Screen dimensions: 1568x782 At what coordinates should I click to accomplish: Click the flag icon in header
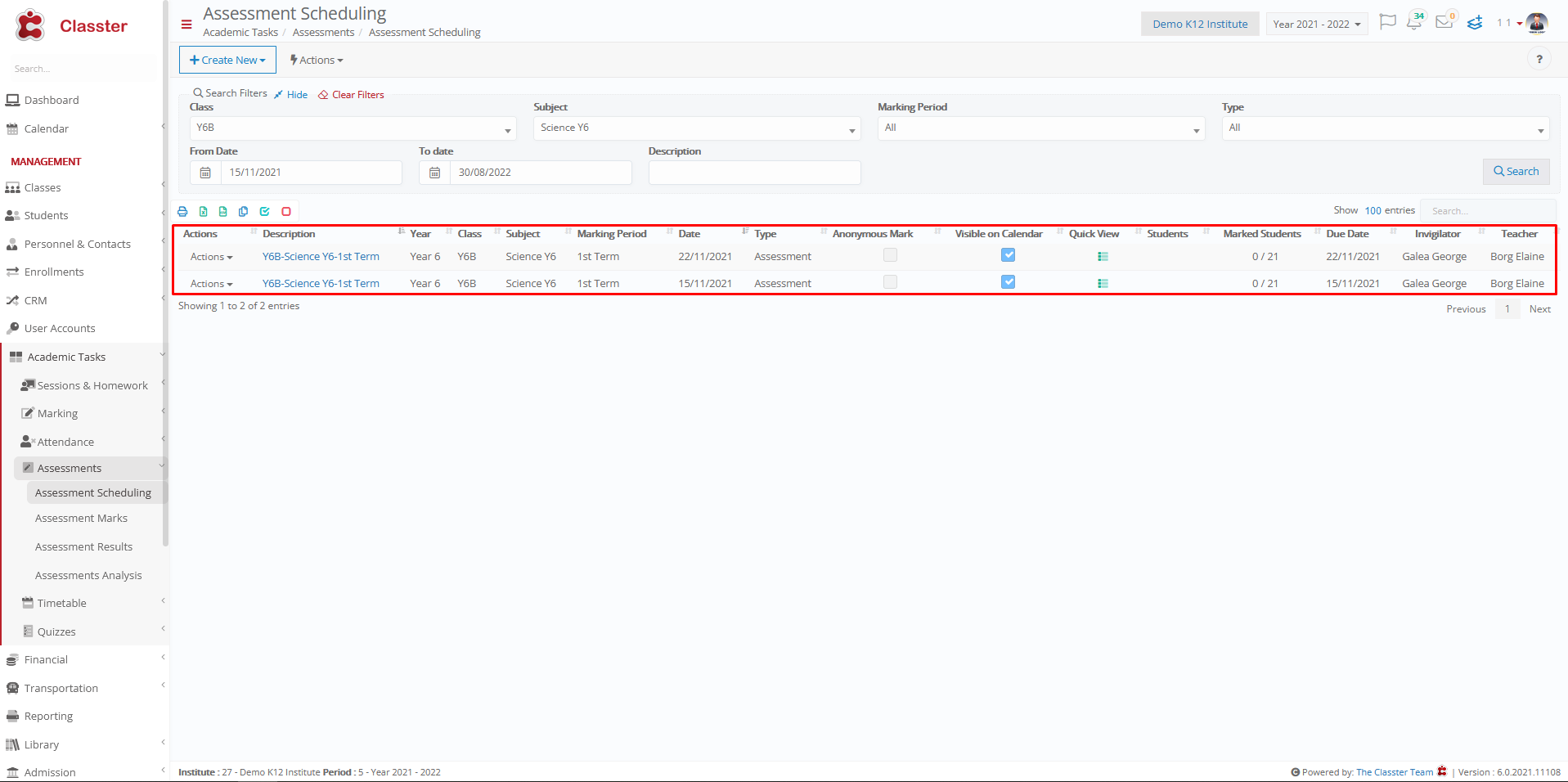1387,23
